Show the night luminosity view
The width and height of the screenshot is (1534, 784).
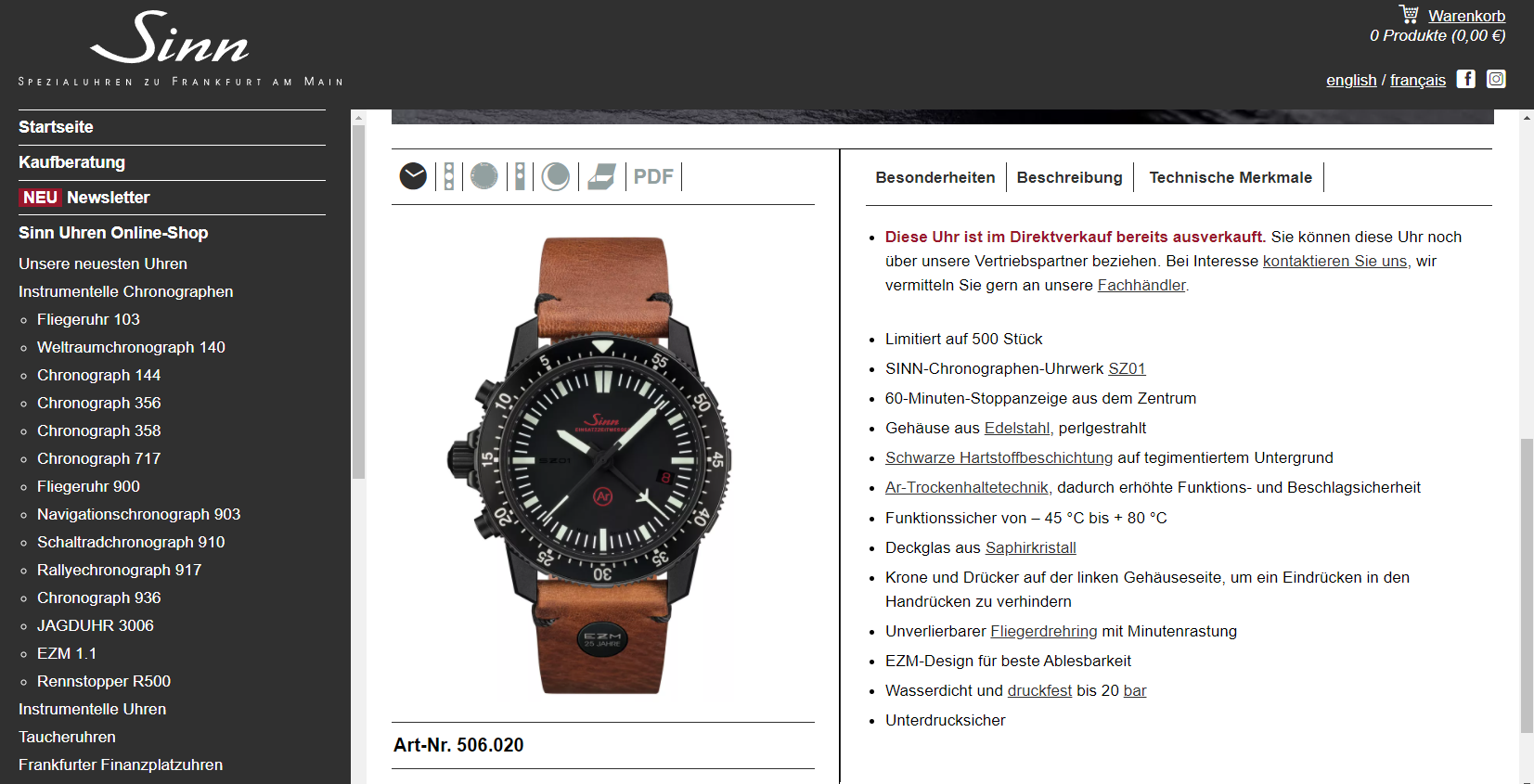[x=555, y=176]
